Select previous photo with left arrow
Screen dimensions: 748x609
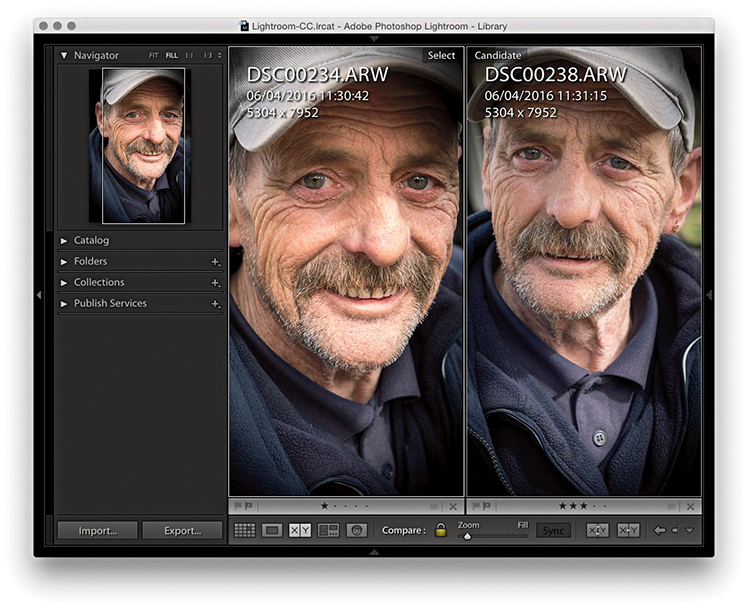point(659,530)
